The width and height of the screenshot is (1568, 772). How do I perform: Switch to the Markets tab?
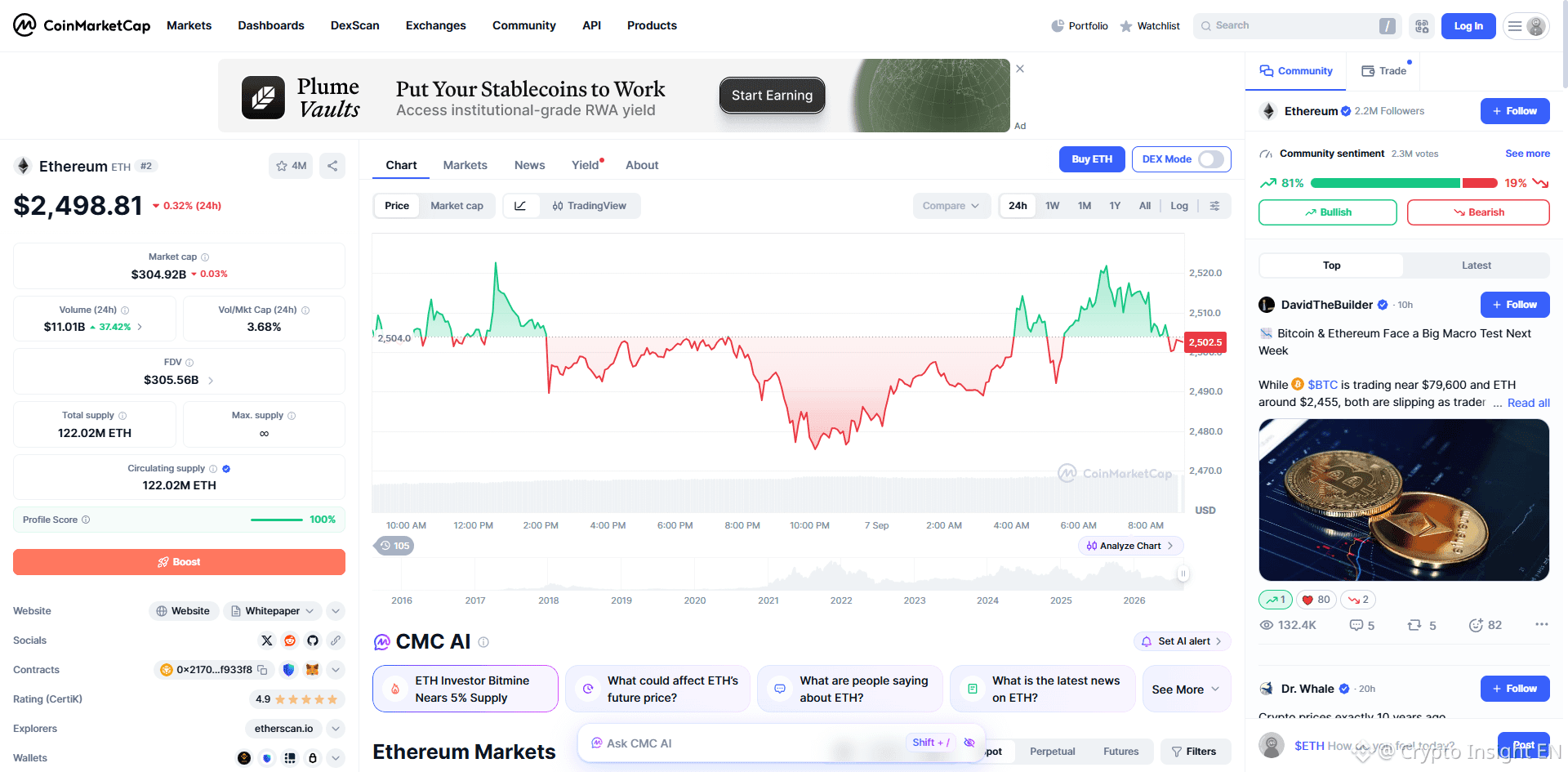(465, 165)
